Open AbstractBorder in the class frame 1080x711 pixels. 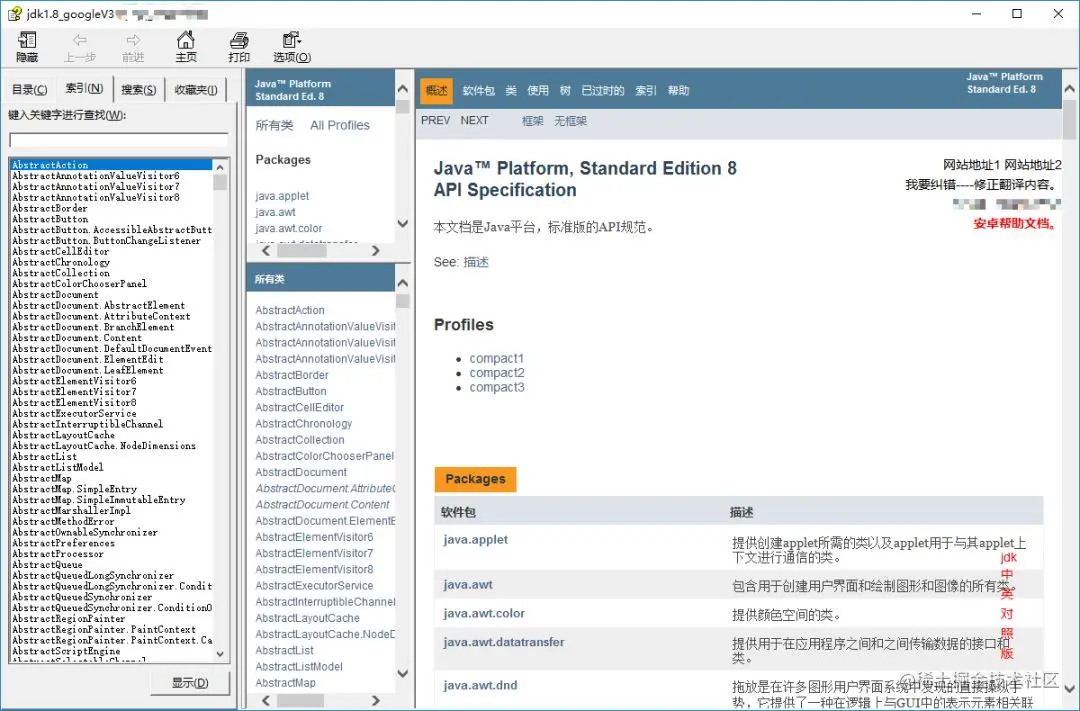(x=292, y=375)
